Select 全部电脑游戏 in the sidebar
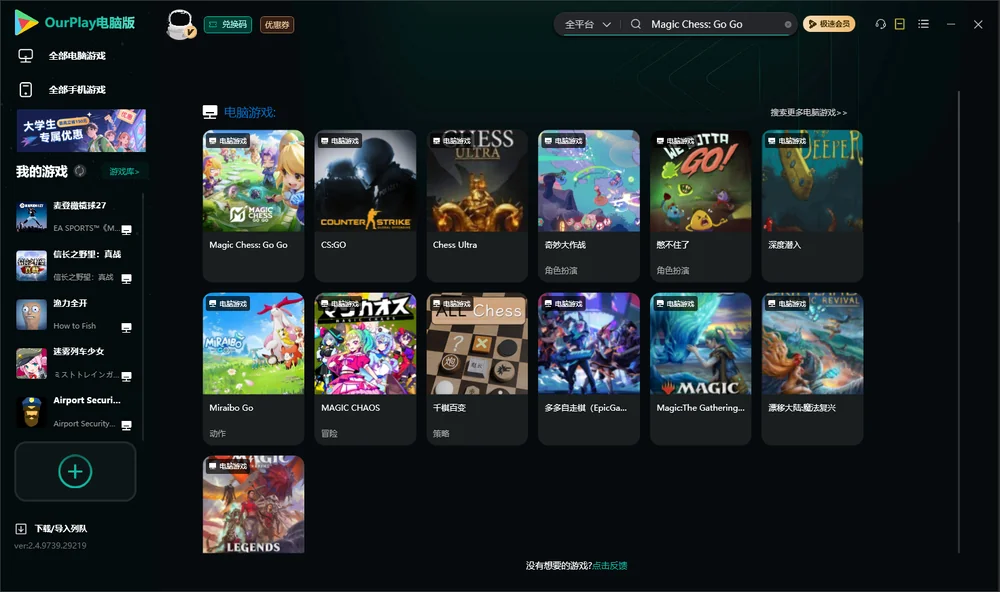Screen dimensions: 1000x592 click(x=78, y=56)
